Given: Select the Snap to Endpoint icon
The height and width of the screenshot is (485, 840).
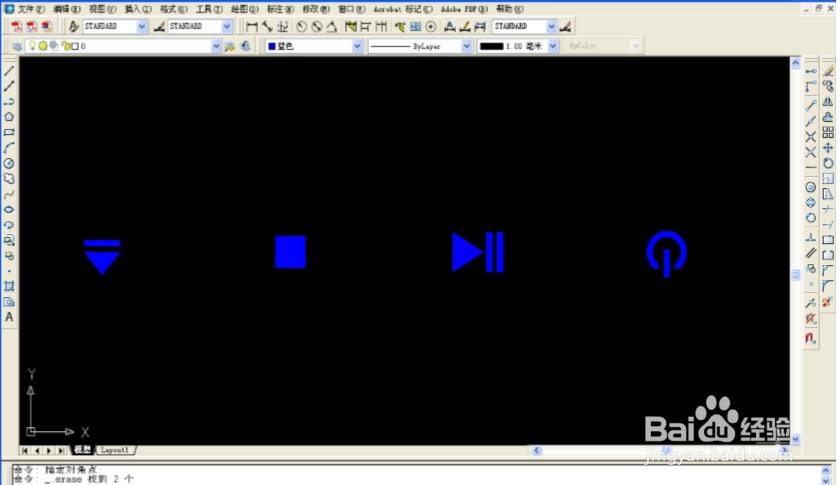Looking at the screenshot, I should 811,106.
